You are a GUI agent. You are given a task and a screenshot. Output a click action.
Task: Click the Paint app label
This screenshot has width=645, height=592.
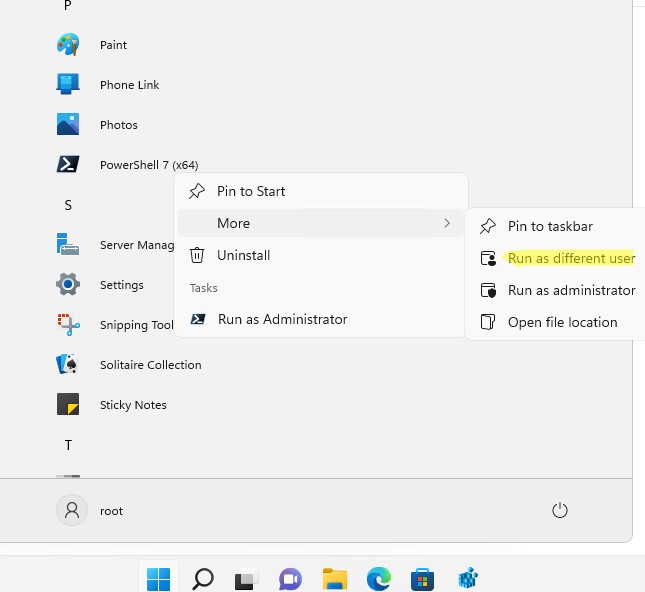tap(114, 45)
